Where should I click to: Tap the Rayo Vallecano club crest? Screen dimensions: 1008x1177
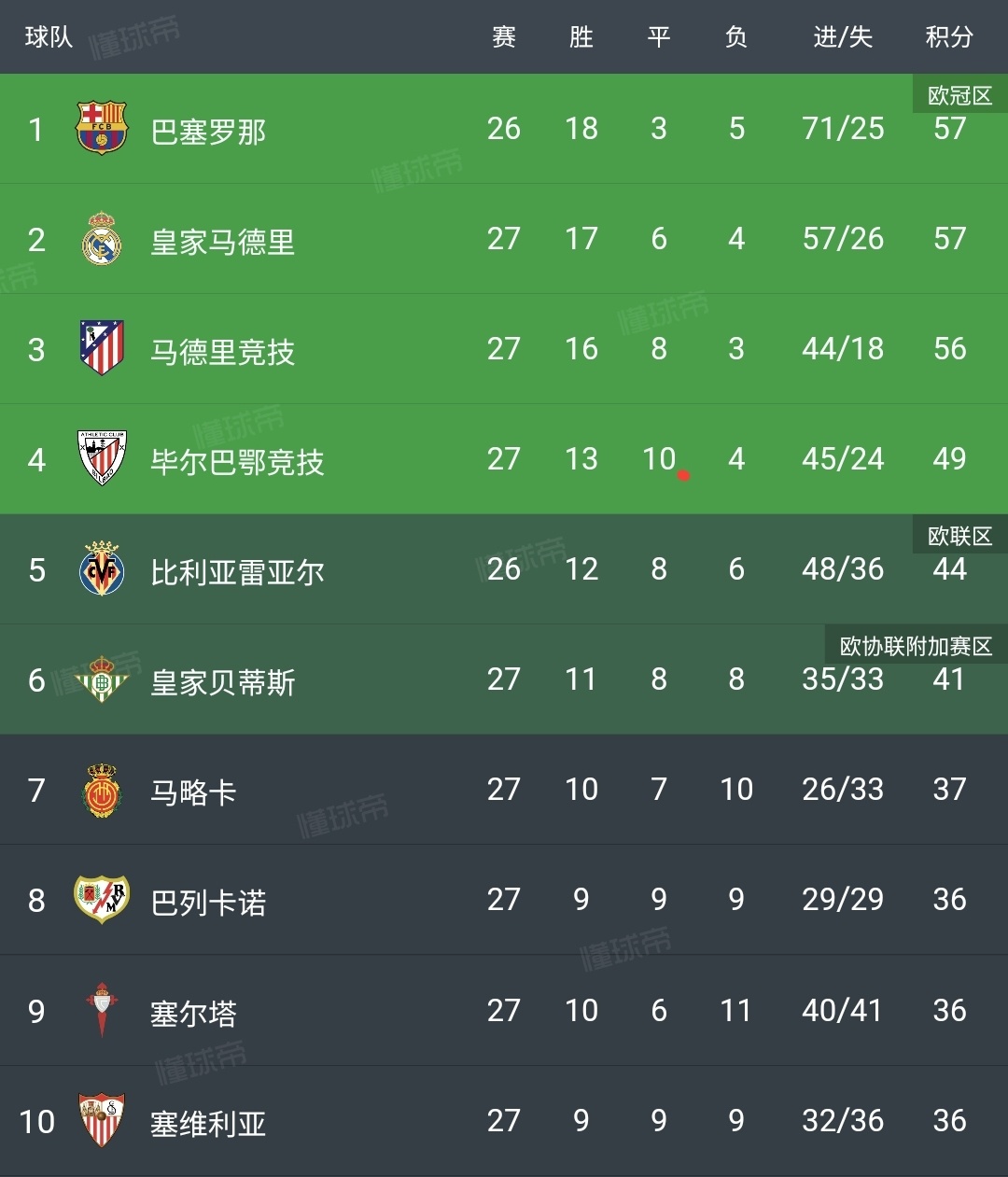[x=101, y=900]
